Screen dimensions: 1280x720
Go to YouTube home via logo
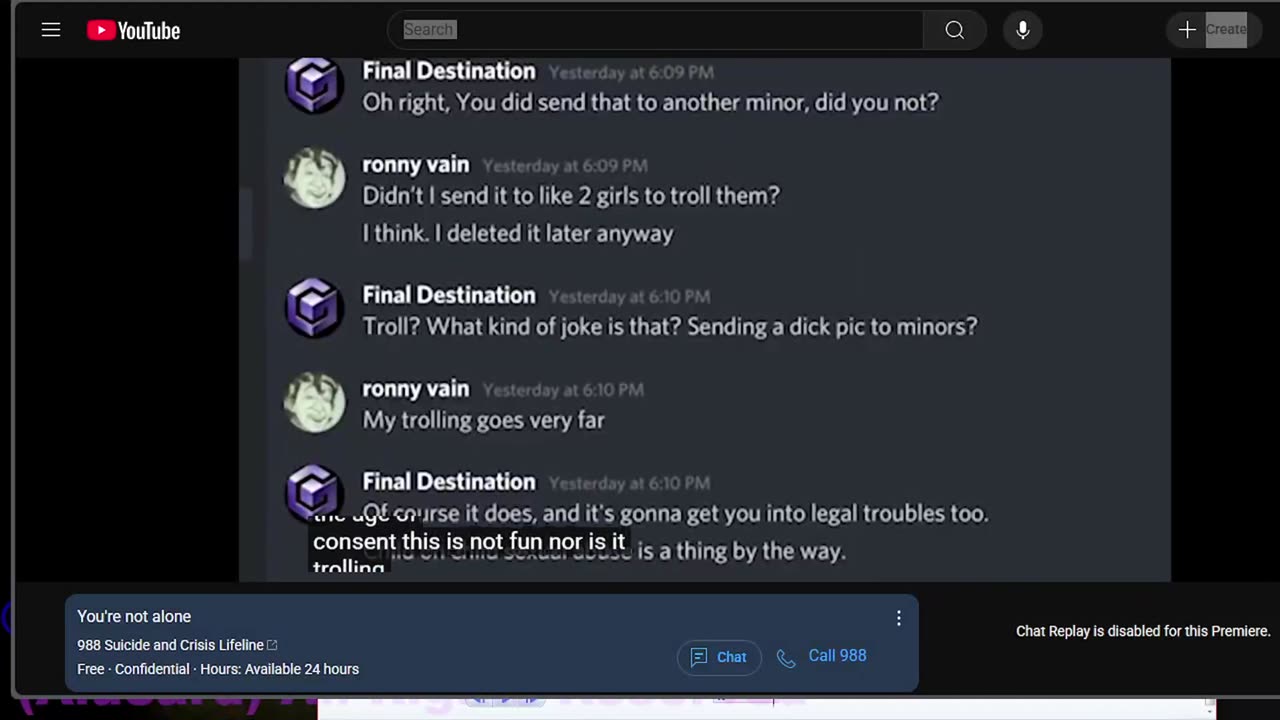(134, 31)
